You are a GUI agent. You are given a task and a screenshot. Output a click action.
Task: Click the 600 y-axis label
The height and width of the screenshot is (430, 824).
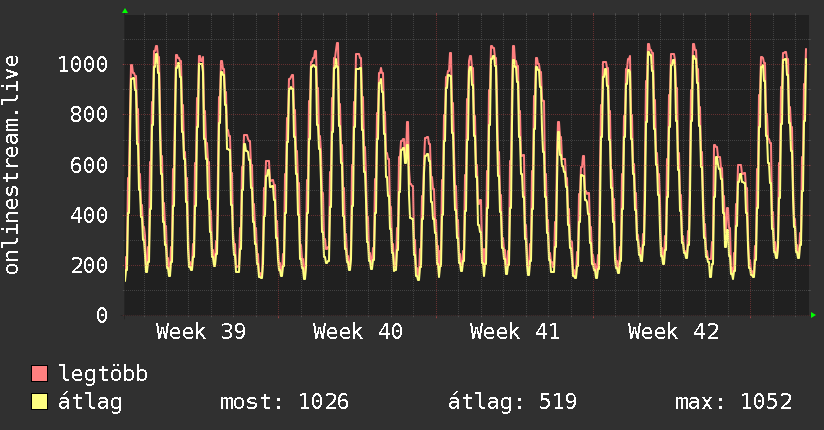pyautogui.click(x=89, y=165)
